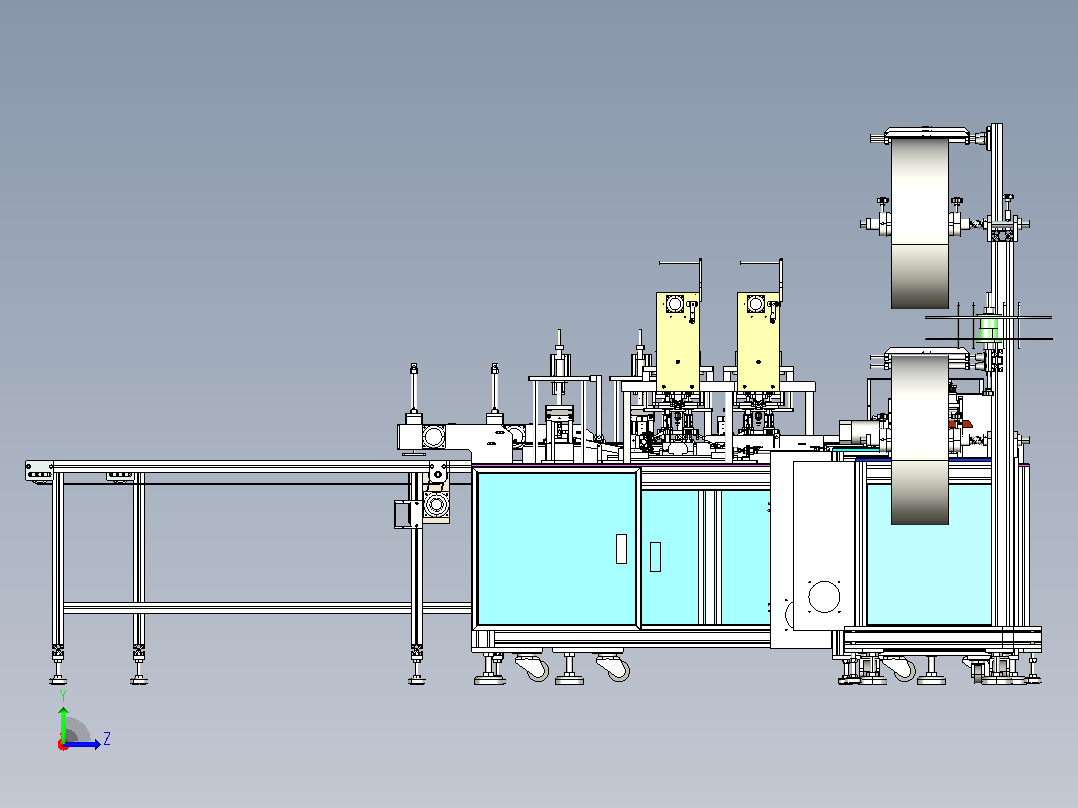Screen dimensions: 1078x808
Task: Click the blue Z axis arrow
Action: 82,744
